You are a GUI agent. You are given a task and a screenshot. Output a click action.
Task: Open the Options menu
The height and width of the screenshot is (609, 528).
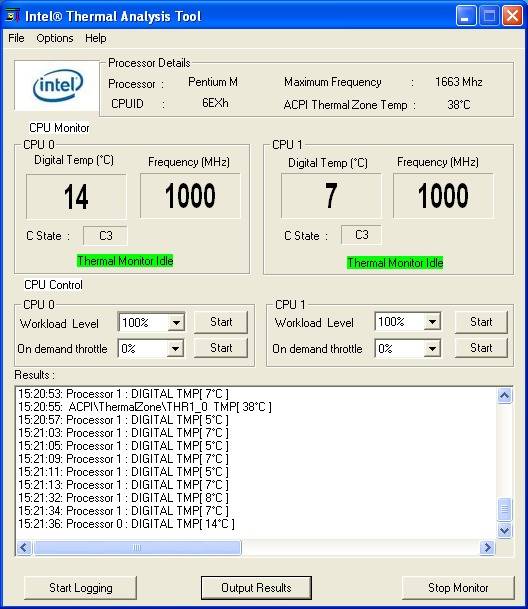click(x=55, y=38)
